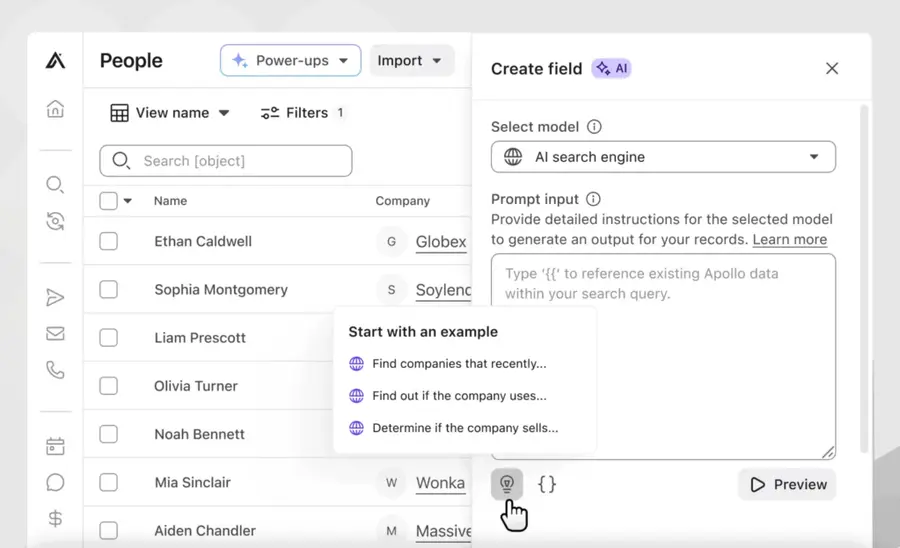The image size is (900, 548).
Task: Open the emails envelope icon
Action: tap(55, 333)
